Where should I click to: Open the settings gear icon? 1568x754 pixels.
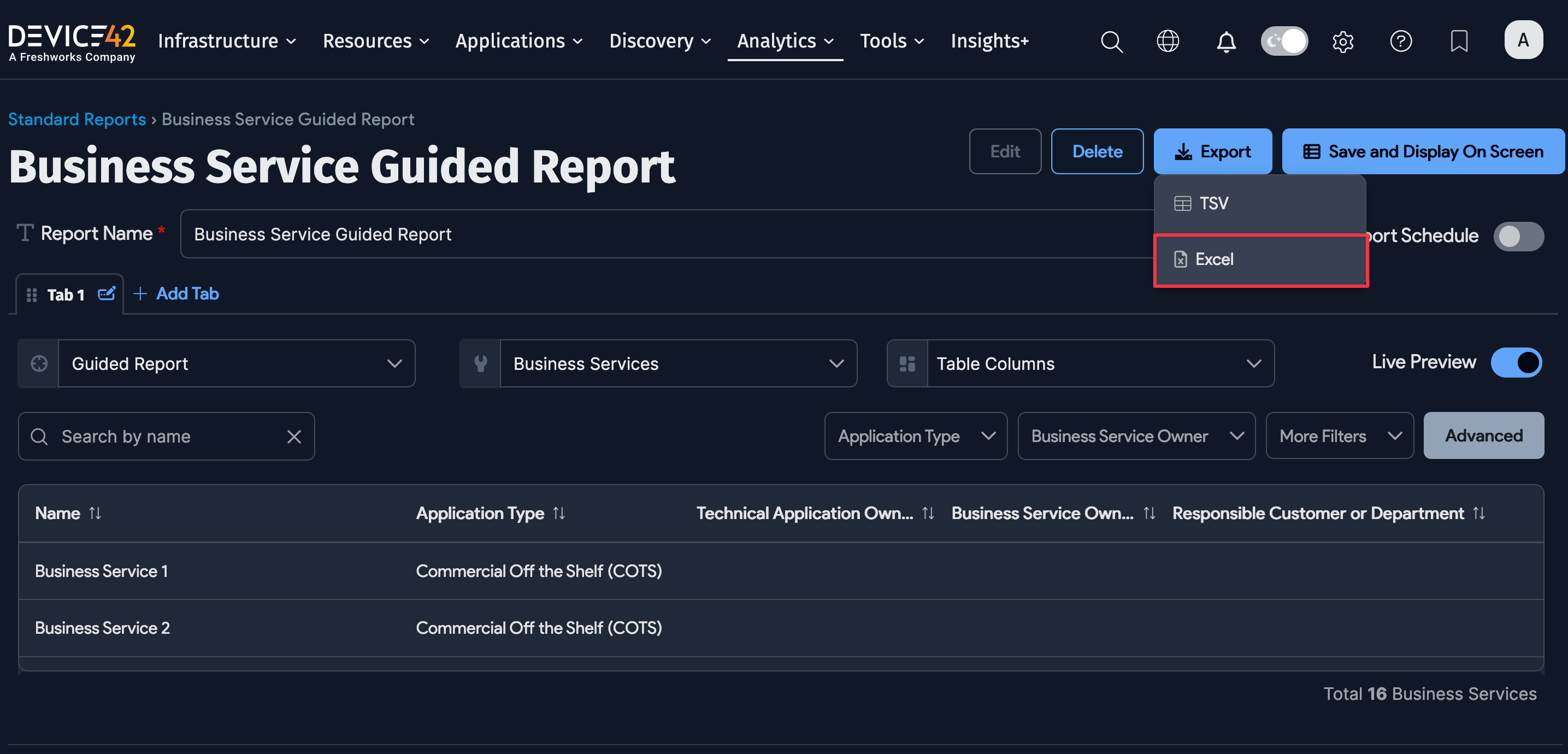[1342, 42]
